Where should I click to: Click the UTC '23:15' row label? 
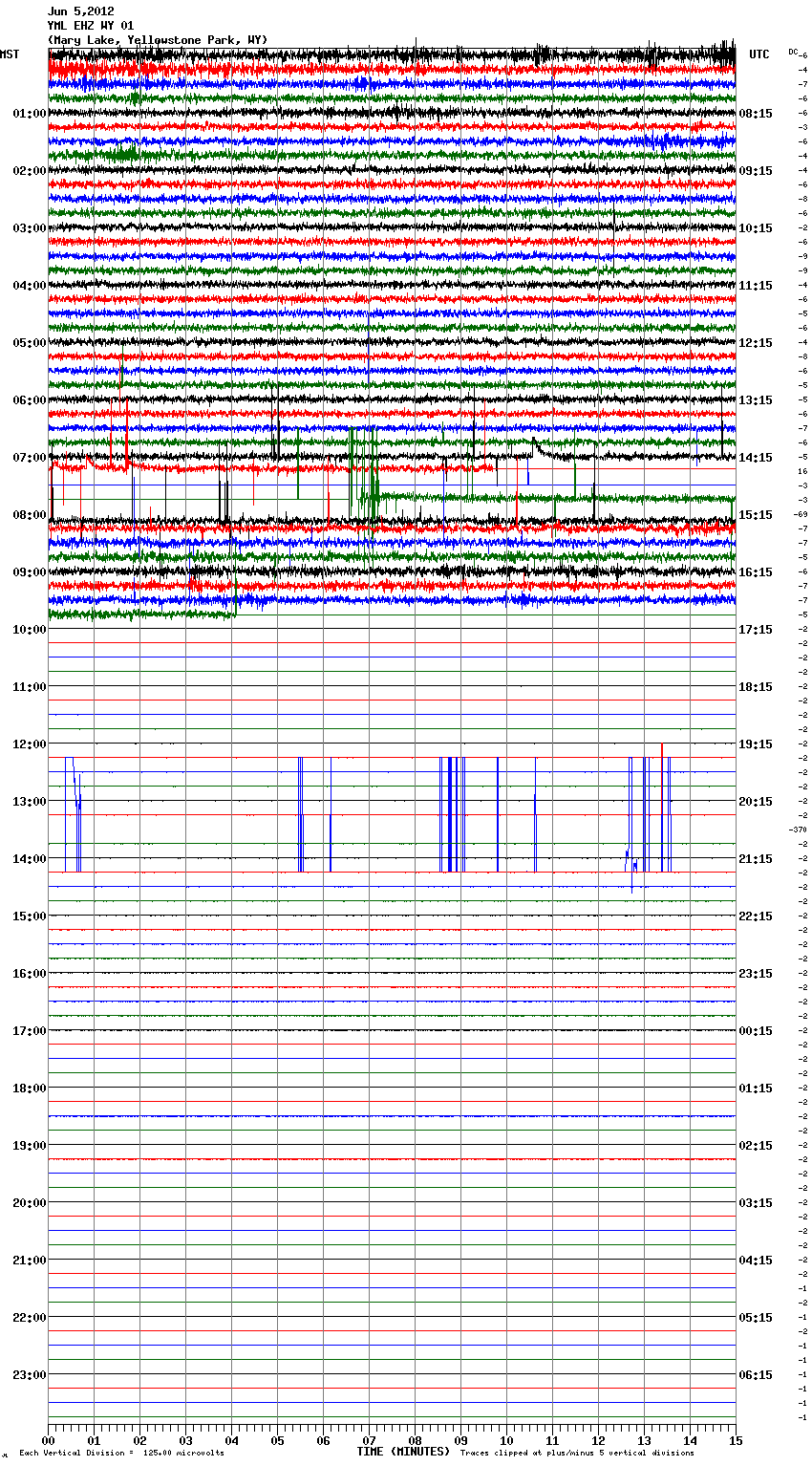tap(756, 974)
